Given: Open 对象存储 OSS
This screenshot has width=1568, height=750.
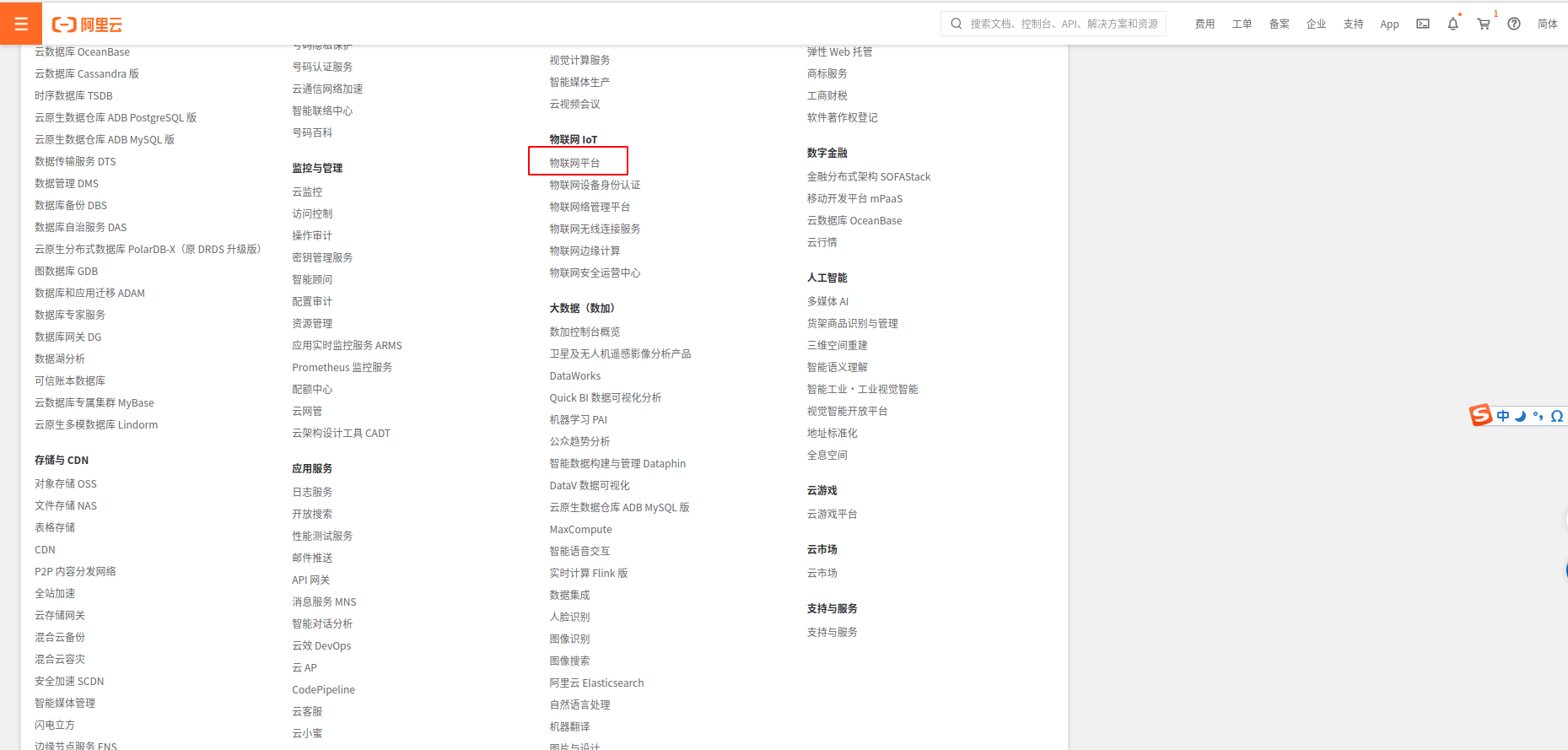Looking at the screenshot, I should [x=66, y=483].
